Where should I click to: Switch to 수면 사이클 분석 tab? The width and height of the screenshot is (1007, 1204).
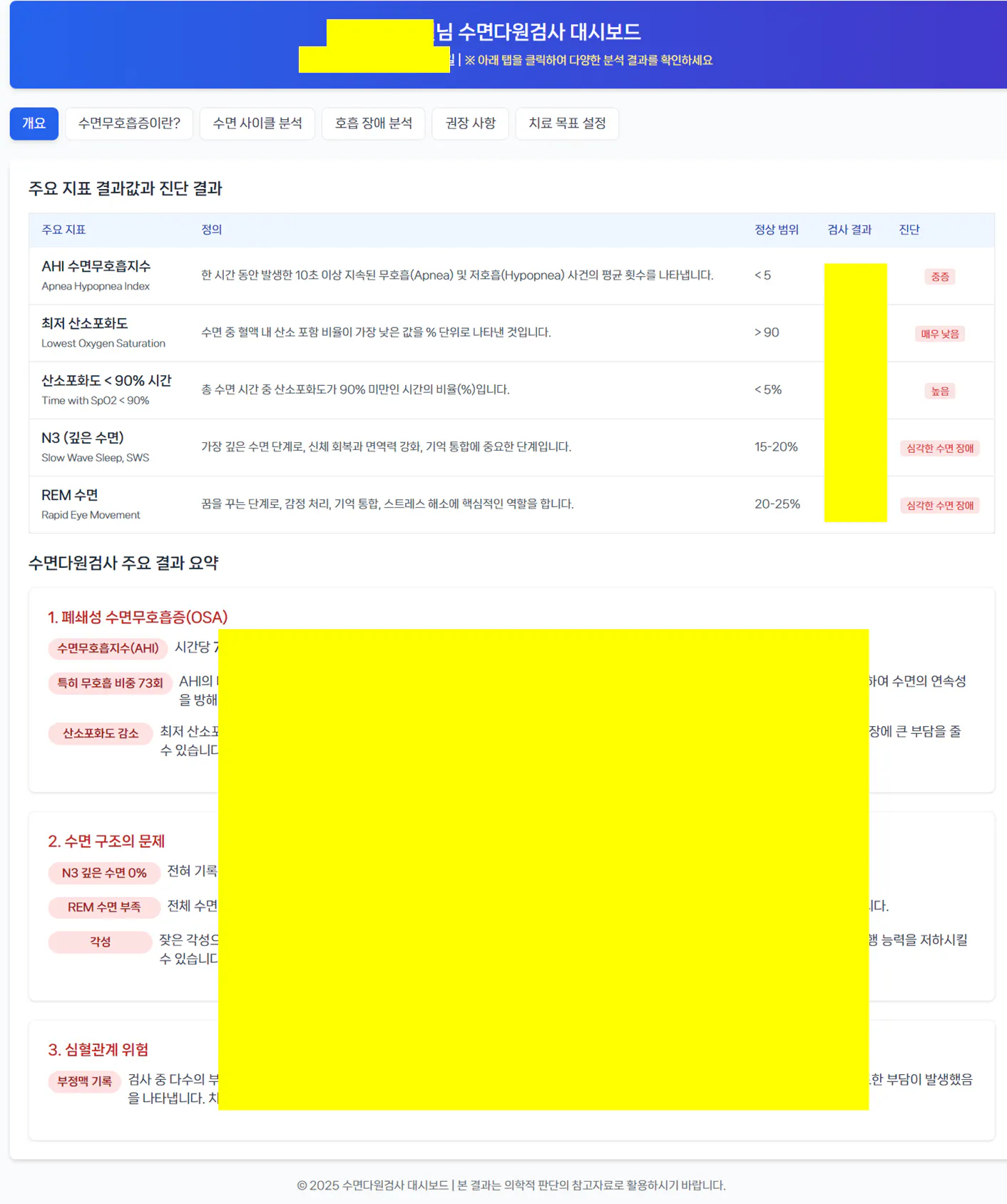coord(257,123)
